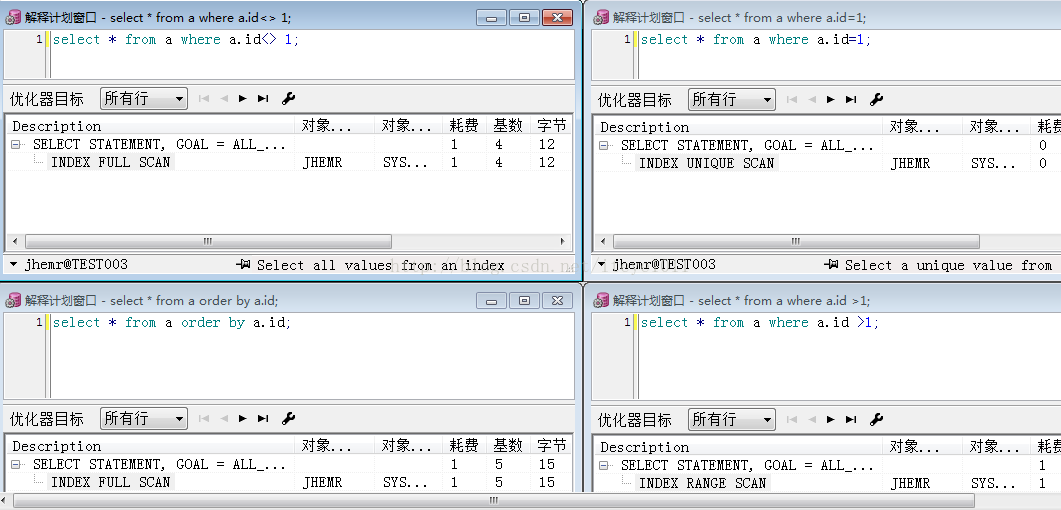Click pin icon in a.id<>1 status bar
This screenshot has height=510, width=1061.
click(243, 264)
